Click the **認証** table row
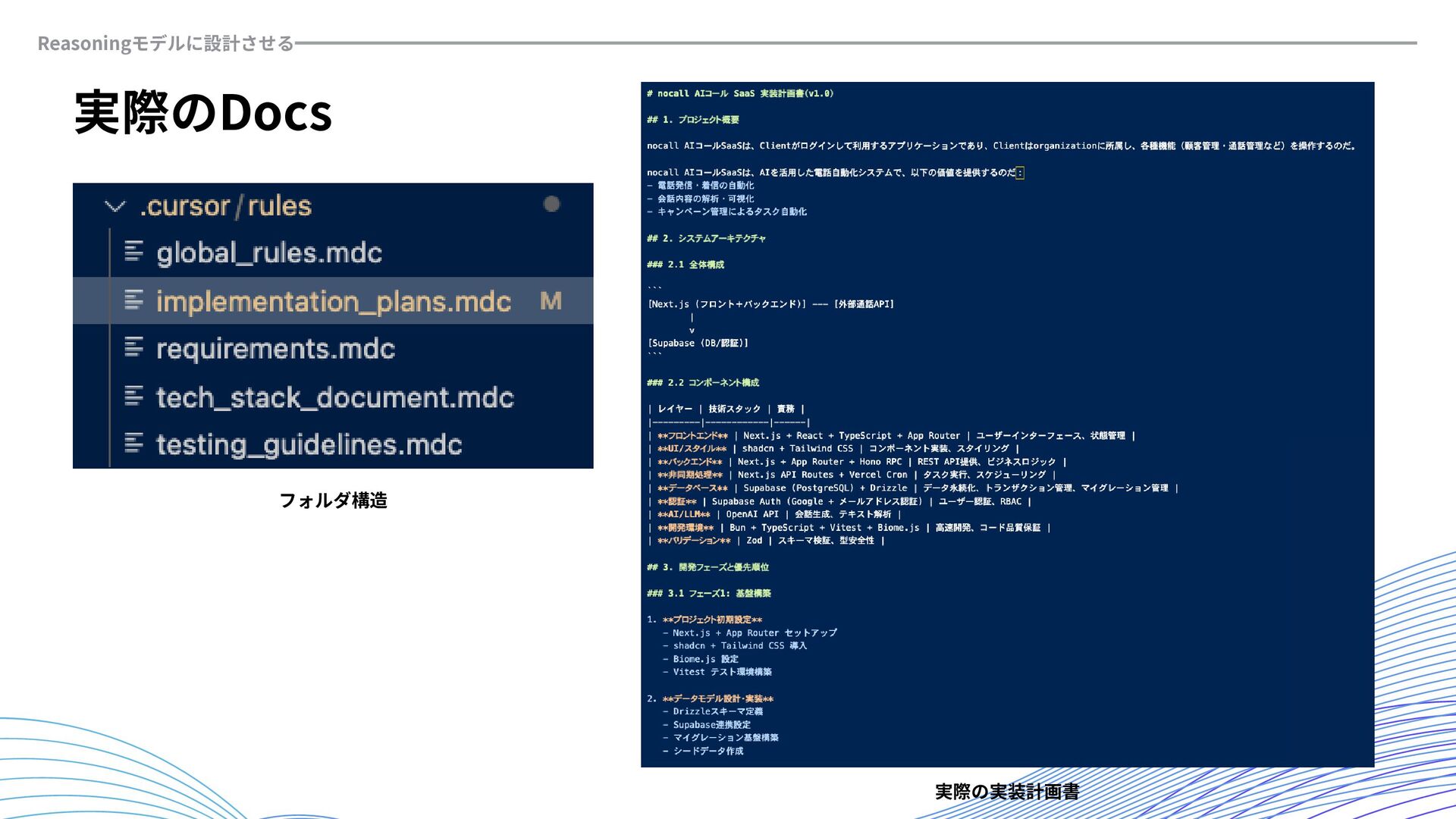1456x819 pixels. (x=839, y=501)
